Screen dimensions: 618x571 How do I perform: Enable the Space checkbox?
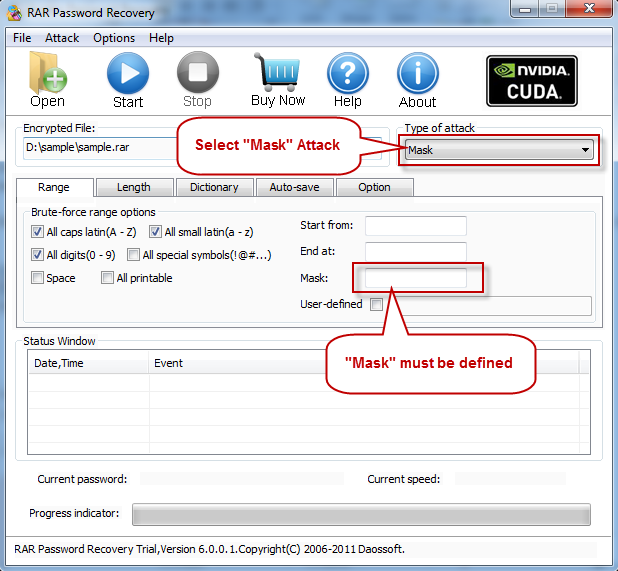coord(37,277)
